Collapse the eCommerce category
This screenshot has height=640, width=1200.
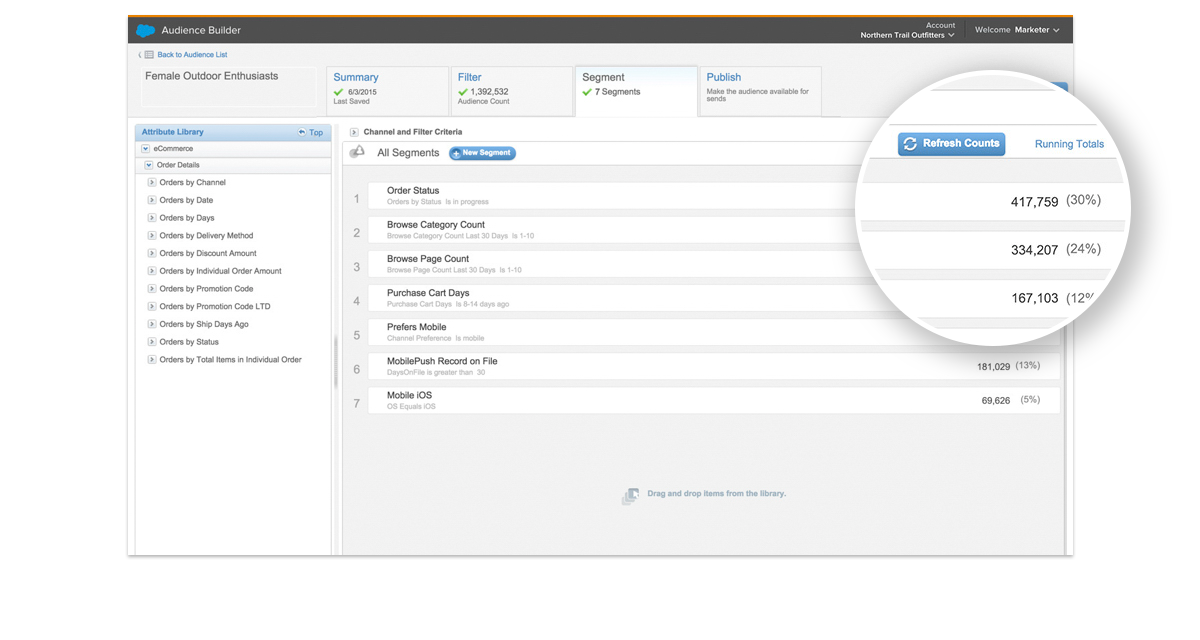[x=146, y=149]
